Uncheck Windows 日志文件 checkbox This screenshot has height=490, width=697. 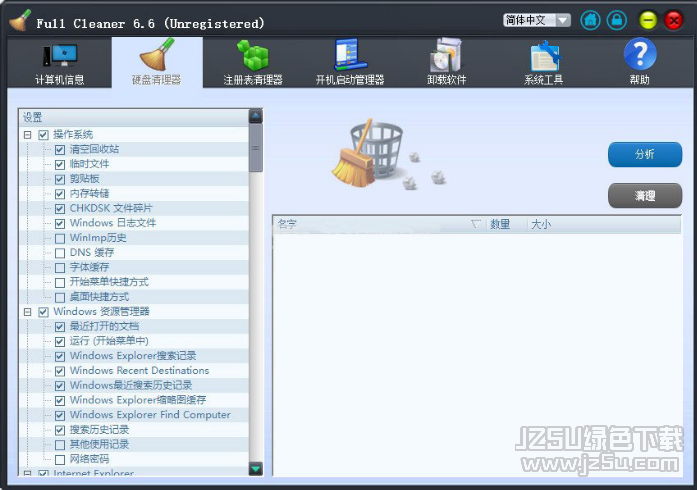(x=60, y=223)
